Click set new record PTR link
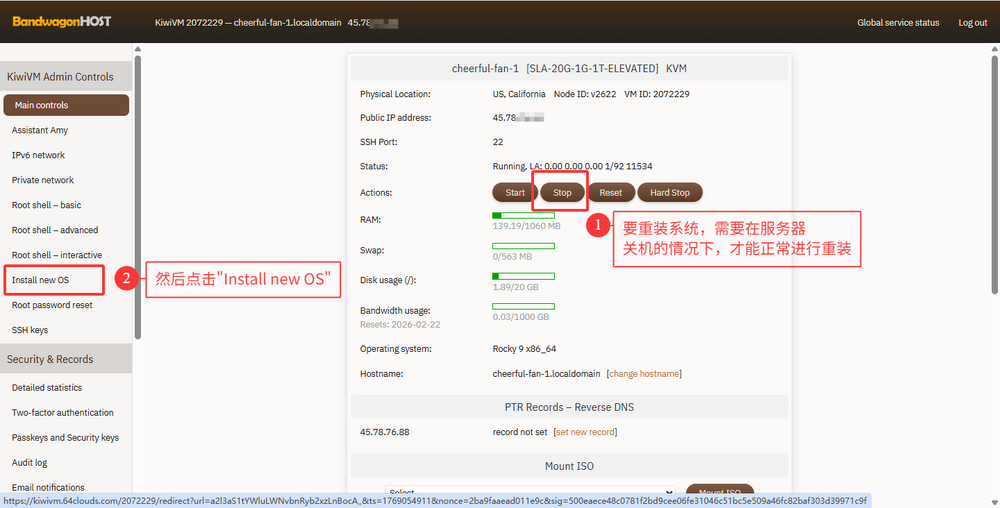The width and height of the screenshot is (1000, 508). 585,432
